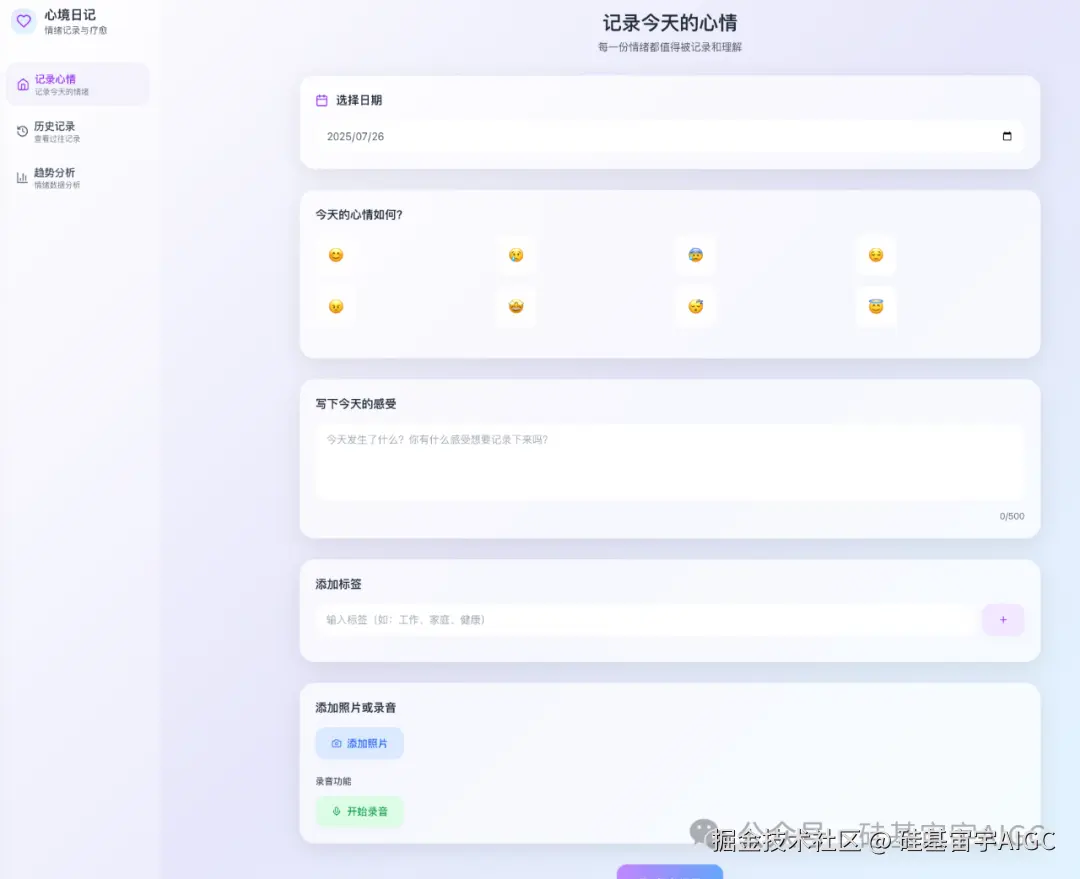
Task: Click the 添加照片 button
Action: click(x=359, y=743)
